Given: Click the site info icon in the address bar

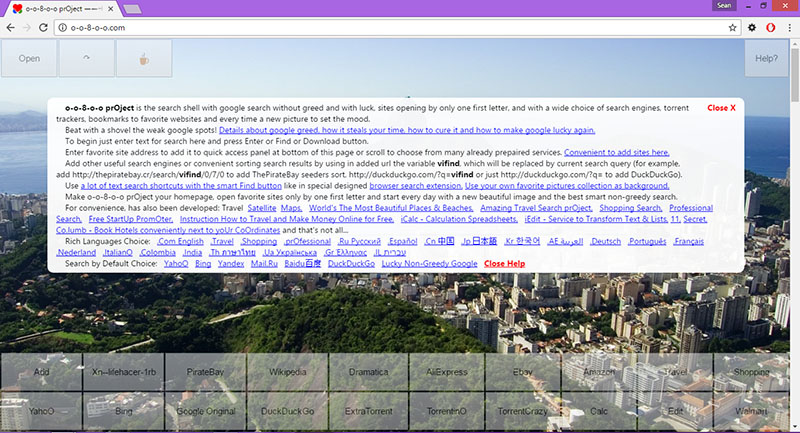Looking at the screenshot, I should 62,28.
